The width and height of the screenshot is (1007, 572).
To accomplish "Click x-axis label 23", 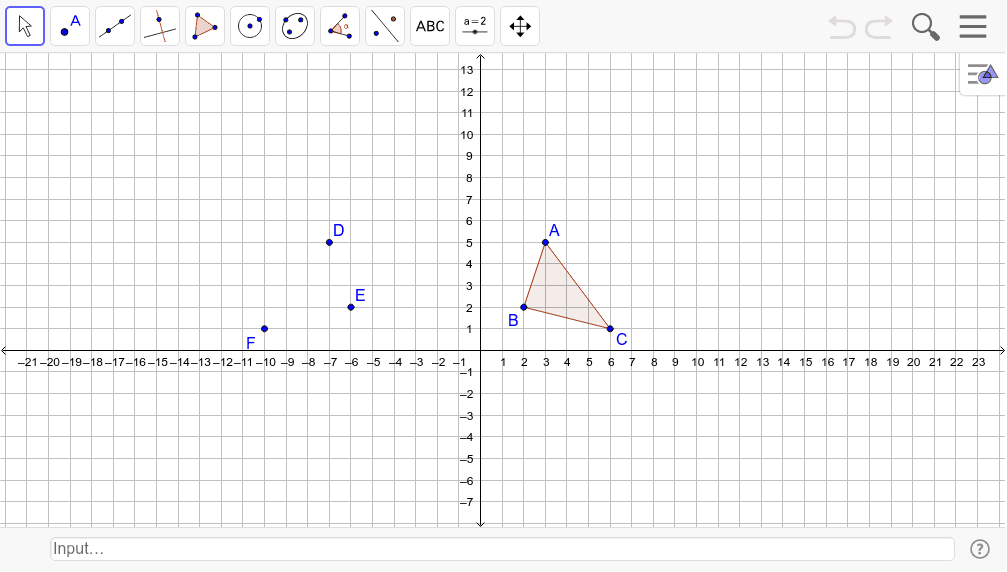I will click(x=978, y=362).
